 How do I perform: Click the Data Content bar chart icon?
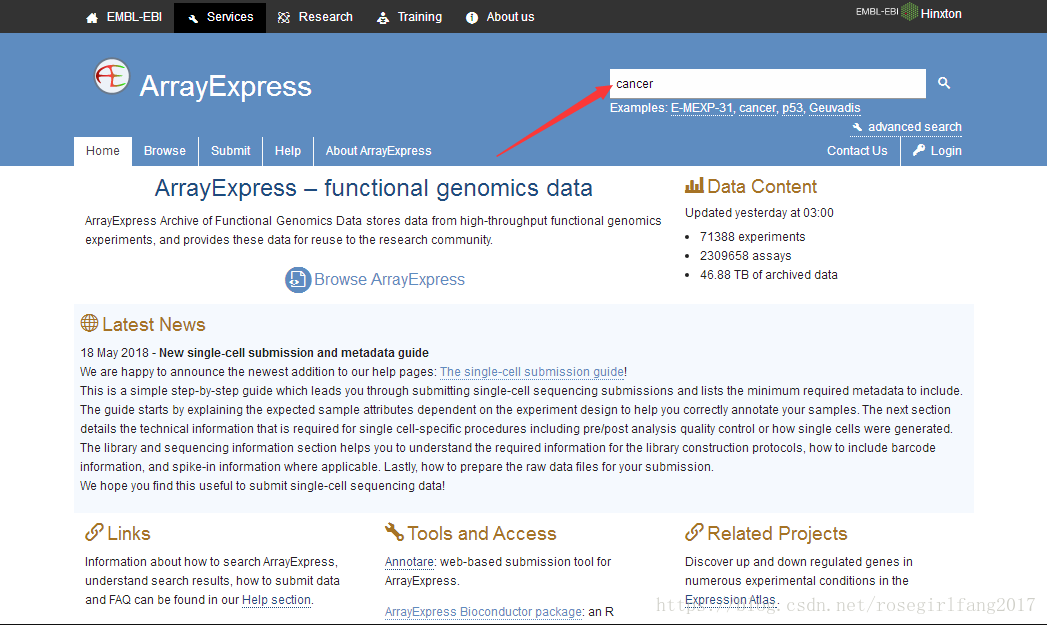point(694,185)
